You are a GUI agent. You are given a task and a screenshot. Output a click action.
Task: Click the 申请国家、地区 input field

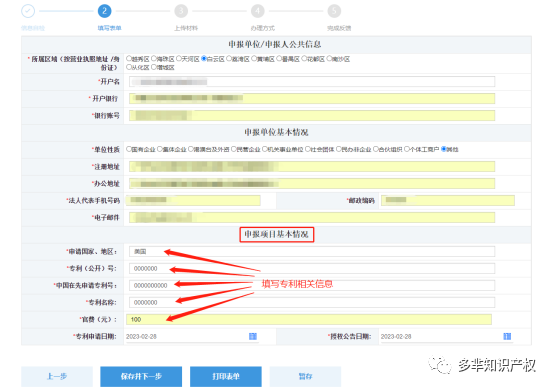click(x=312, y=251)
